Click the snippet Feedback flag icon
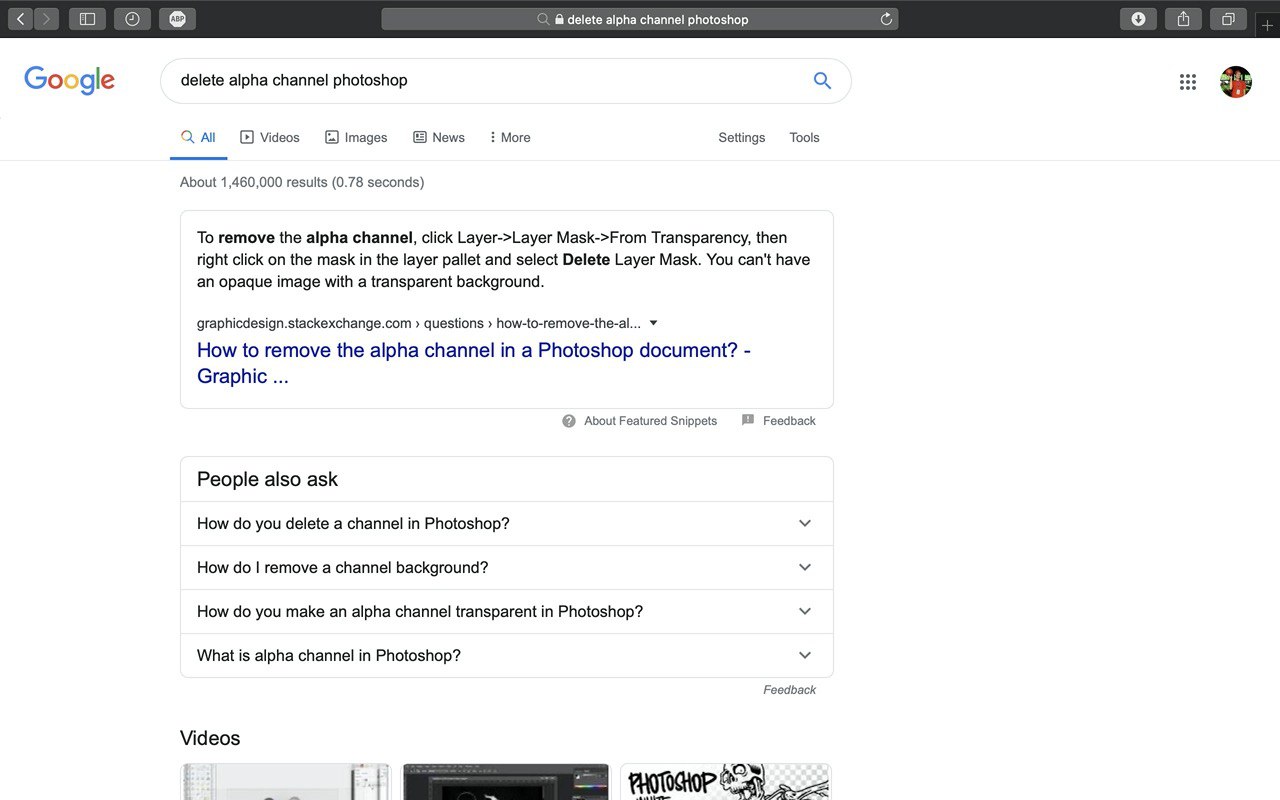Viewport: 1280px width, 800px height. pos(748,421)
